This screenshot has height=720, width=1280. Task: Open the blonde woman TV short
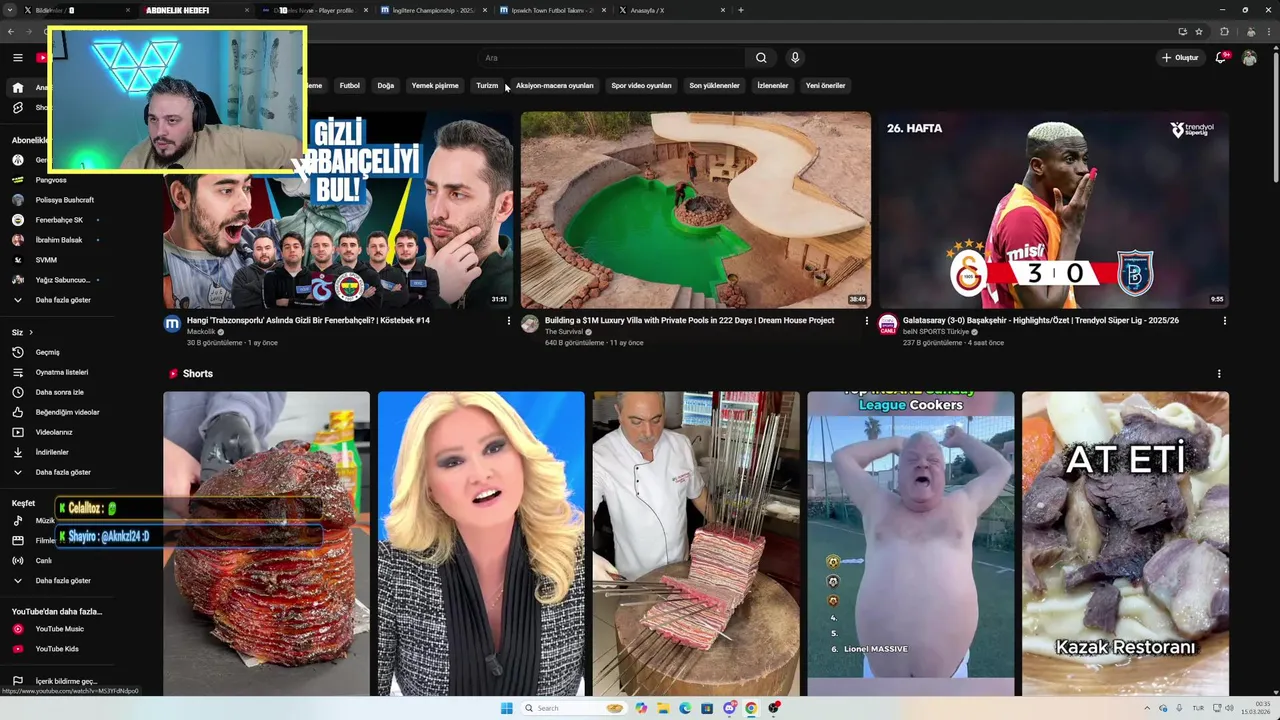pos(481,544)
